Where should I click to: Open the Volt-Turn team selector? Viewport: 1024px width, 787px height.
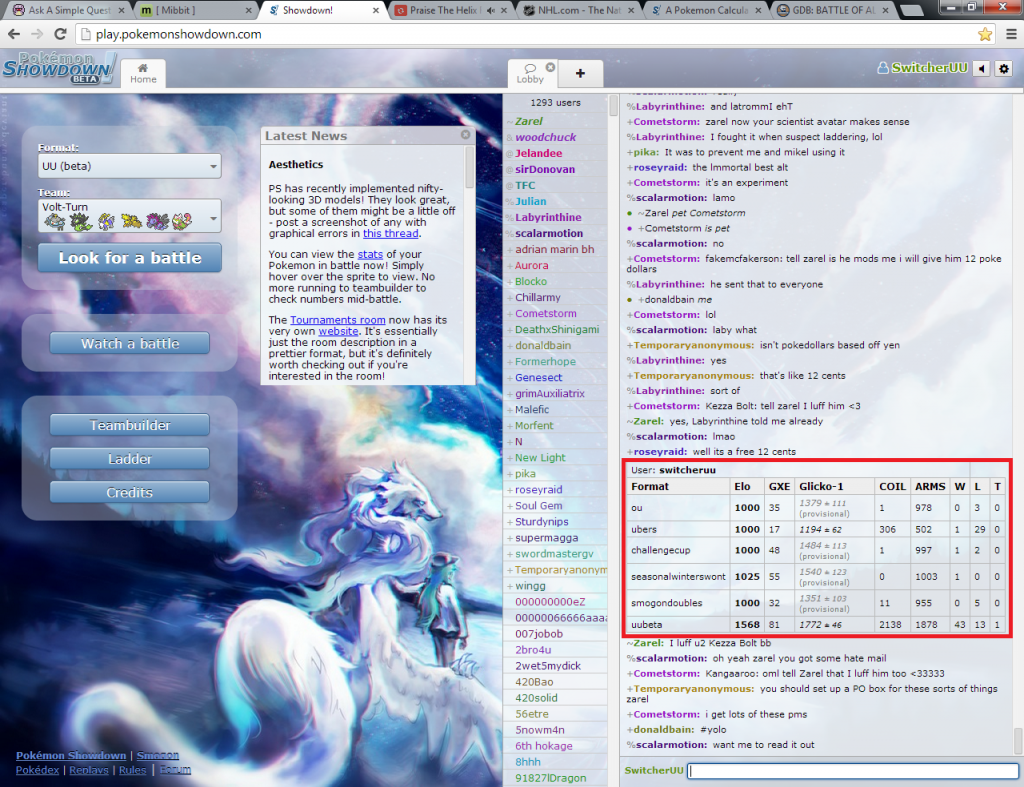(x=129, y=216)
